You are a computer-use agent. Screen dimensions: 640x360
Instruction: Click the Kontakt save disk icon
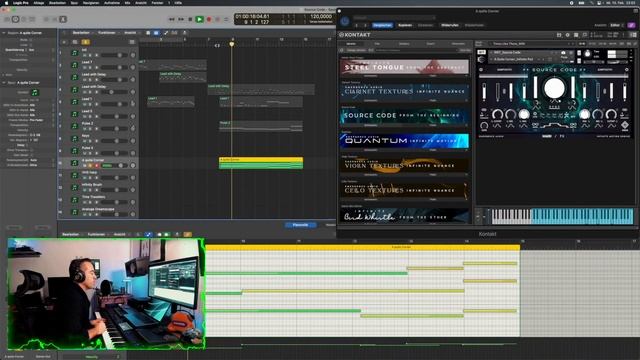click(559, 35)
